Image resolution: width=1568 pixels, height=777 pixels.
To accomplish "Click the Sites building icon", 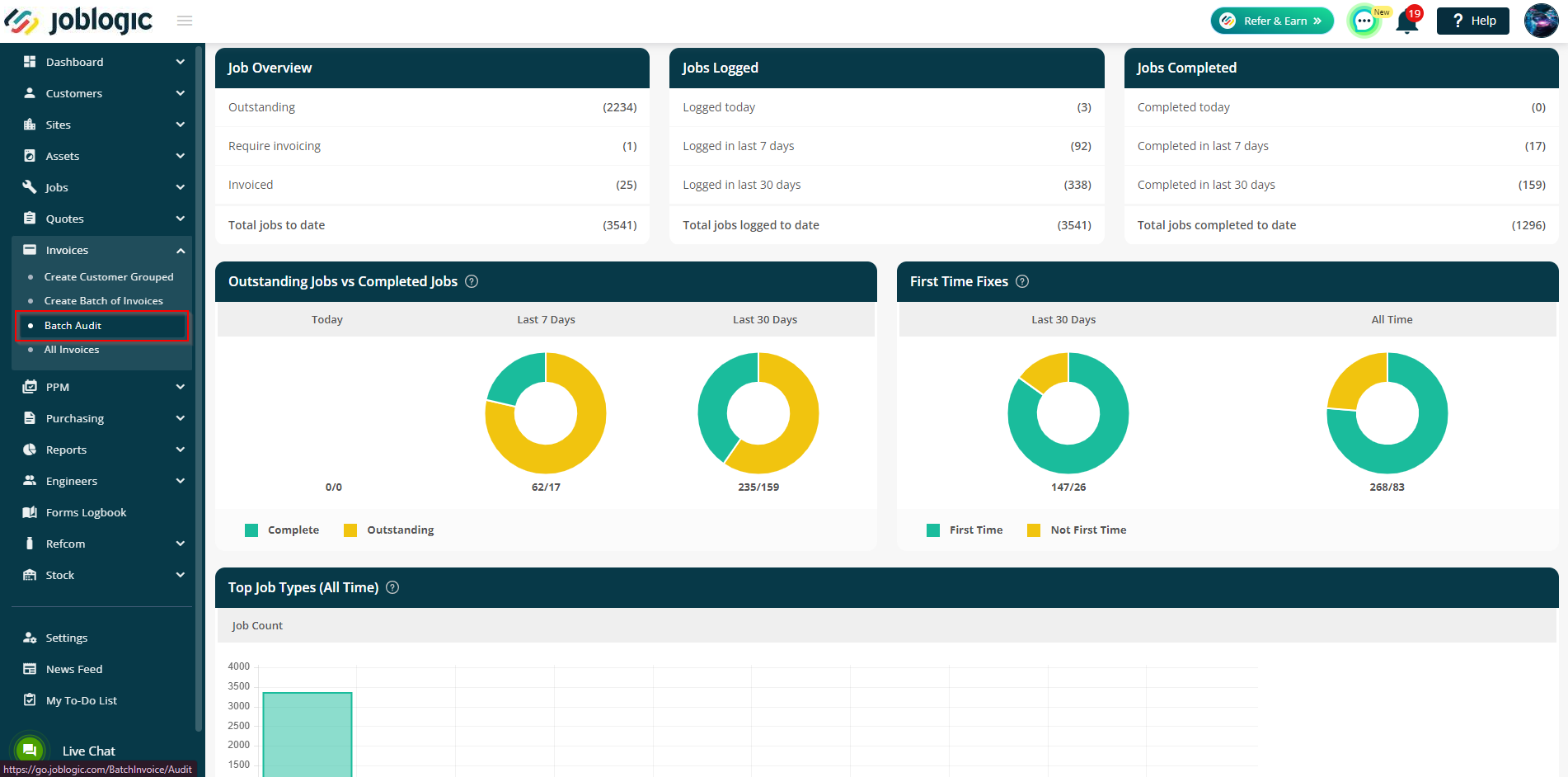I will pyautogui.click(x=30, y=125).
